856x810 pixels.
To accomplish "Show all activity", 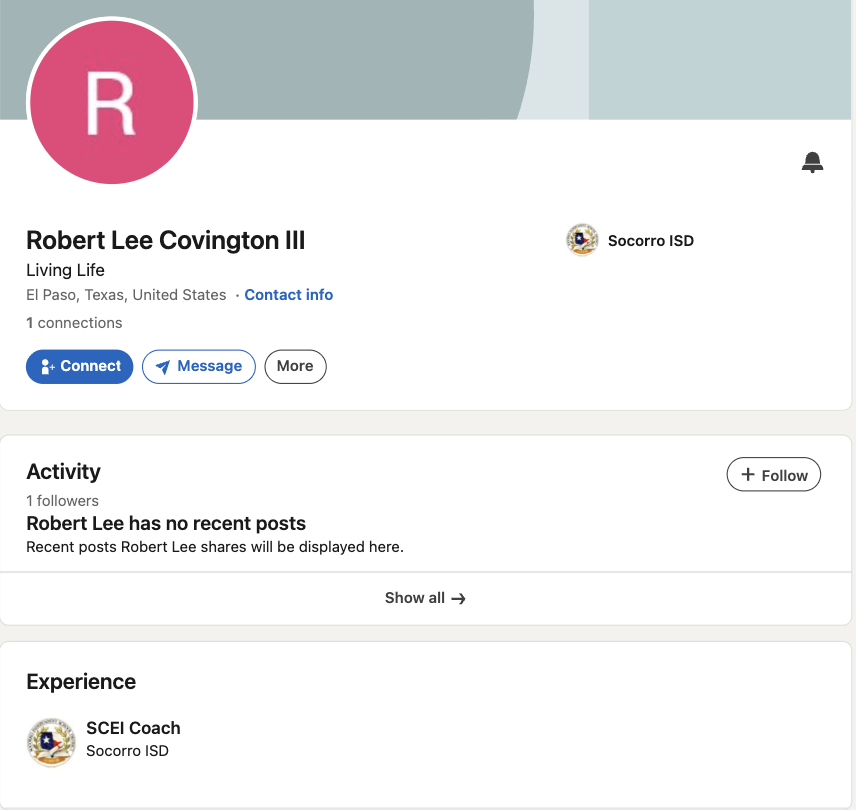I will click(425, 598).
